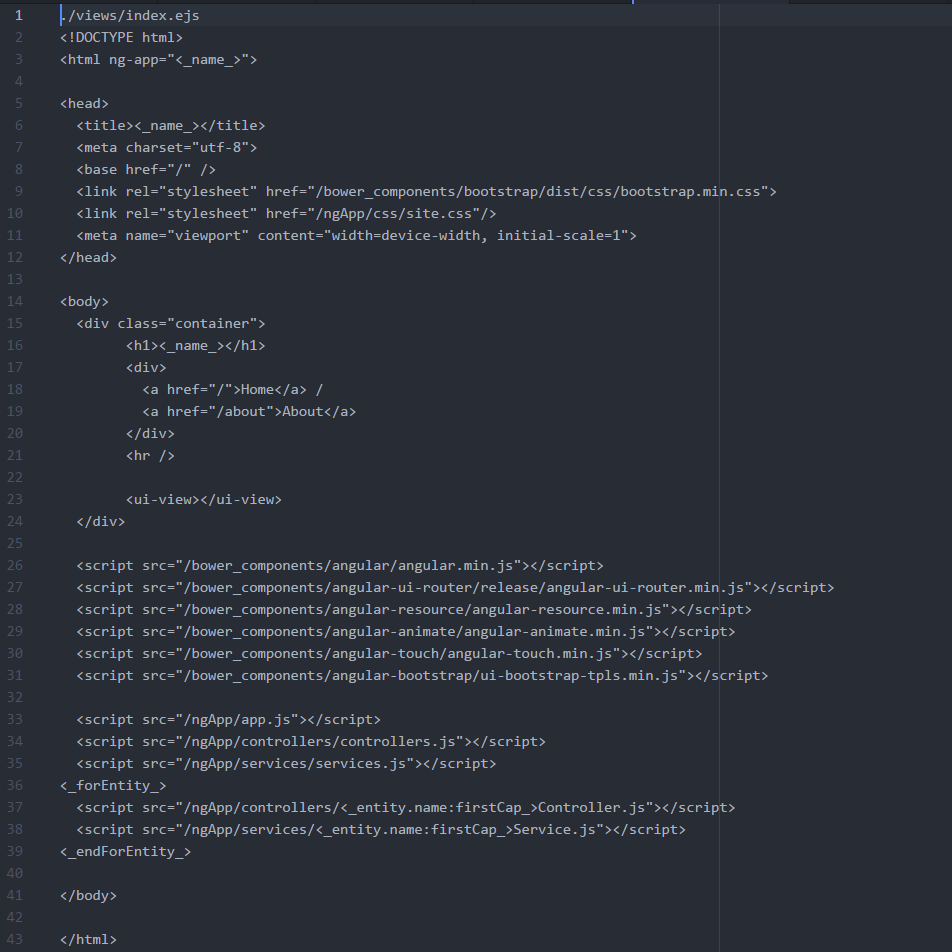This screenshot has height=952, width=952.
Task: Click the '<title><_name_></title>' line
Action: pos(171,126)
